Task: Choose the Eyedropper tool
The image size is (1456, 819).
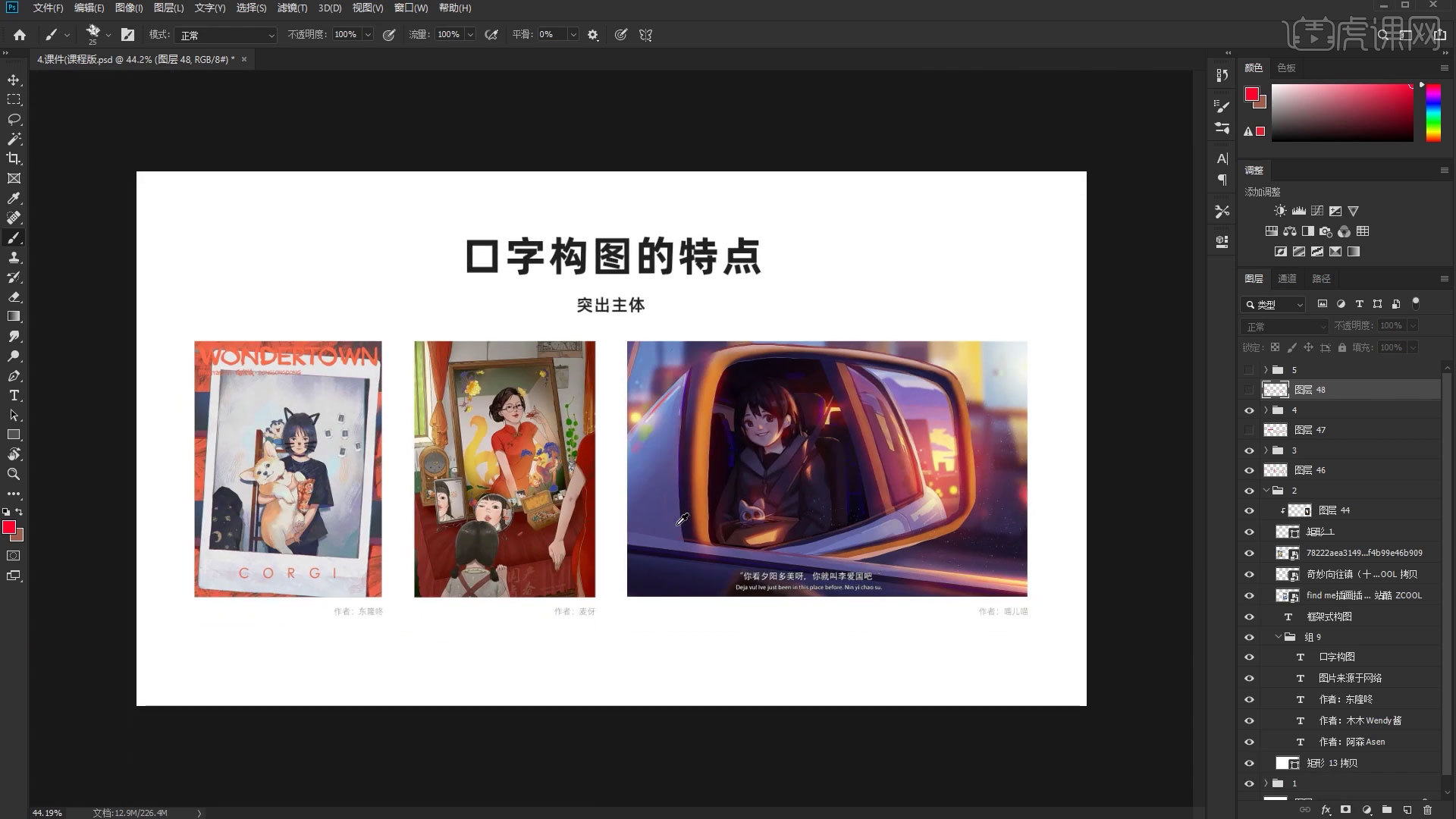Action: 13,198
